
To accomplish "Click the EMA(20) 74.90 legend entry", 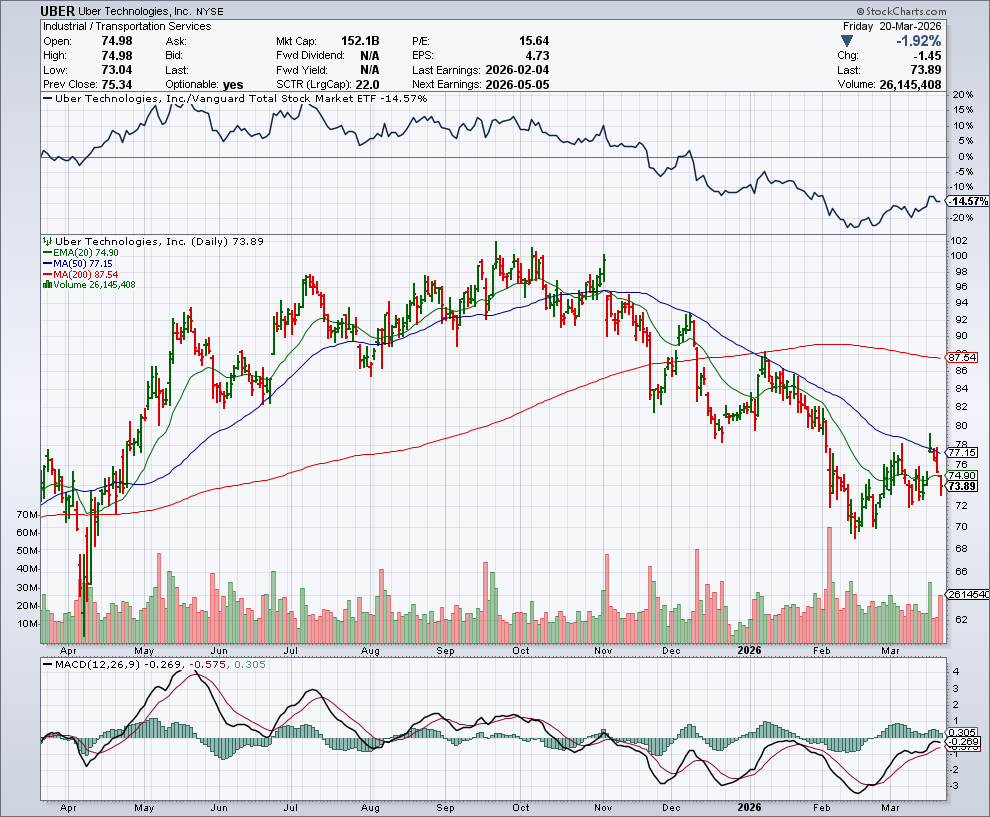I will [80, 253].
